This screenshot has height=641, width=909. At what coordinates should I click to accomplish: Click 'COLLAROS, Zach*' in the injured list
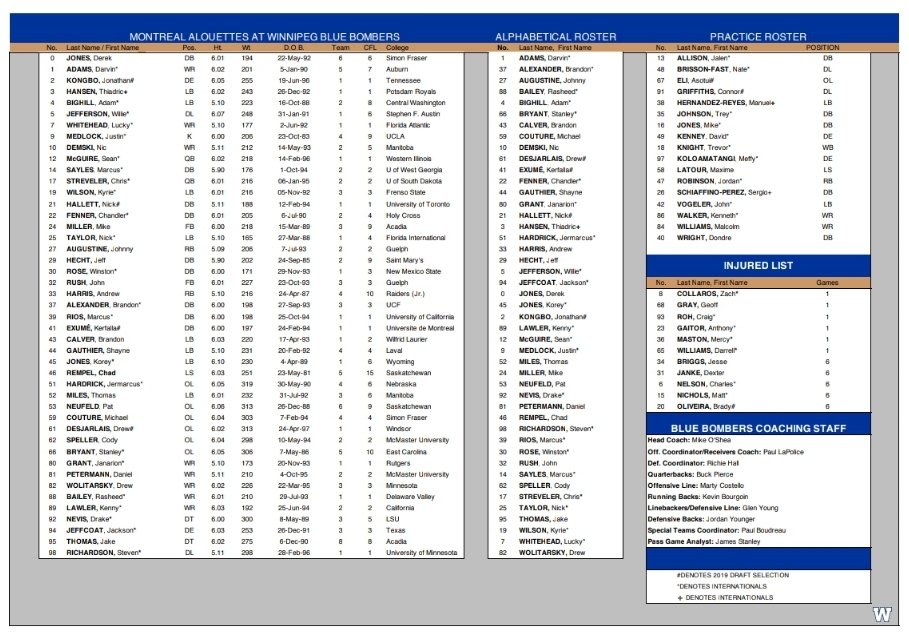click(x=707, y=293)
